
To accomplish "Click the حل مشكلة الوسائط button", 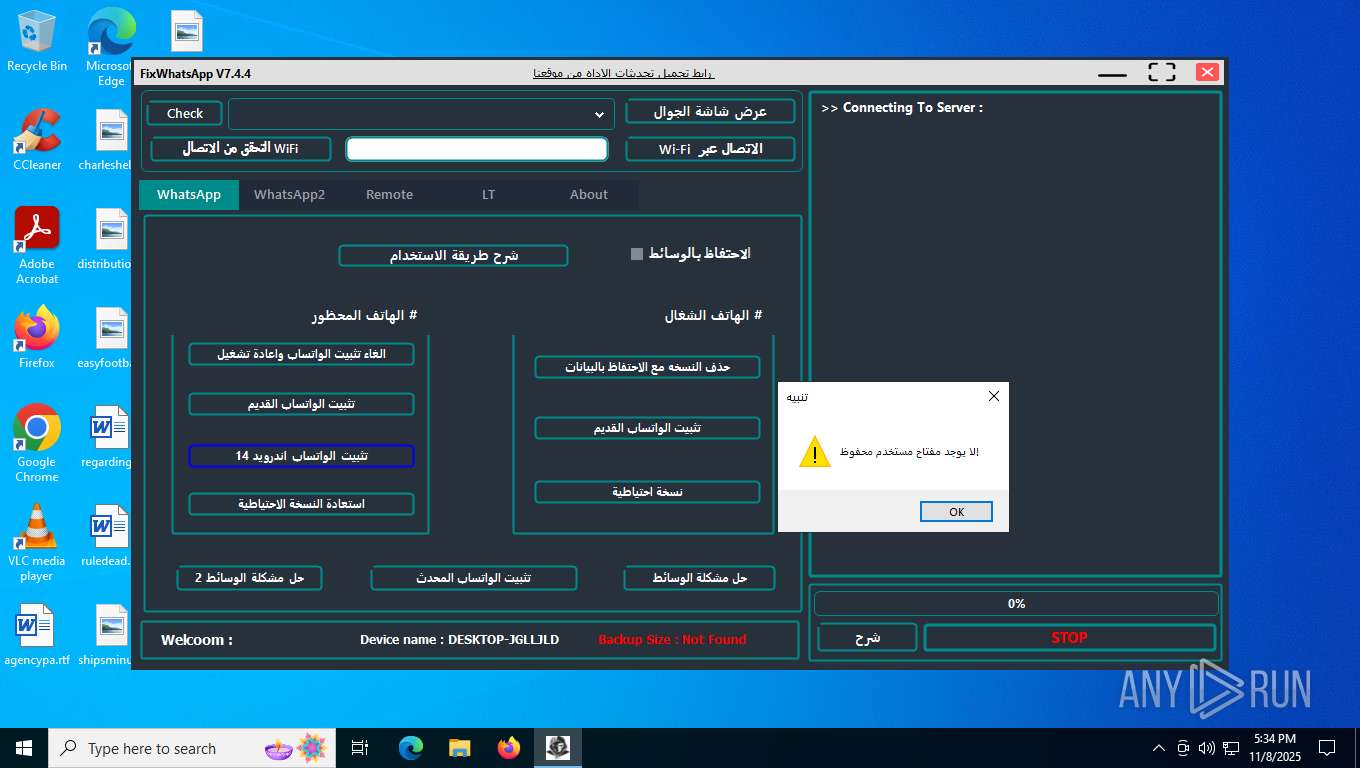I will tap(700, 578).
